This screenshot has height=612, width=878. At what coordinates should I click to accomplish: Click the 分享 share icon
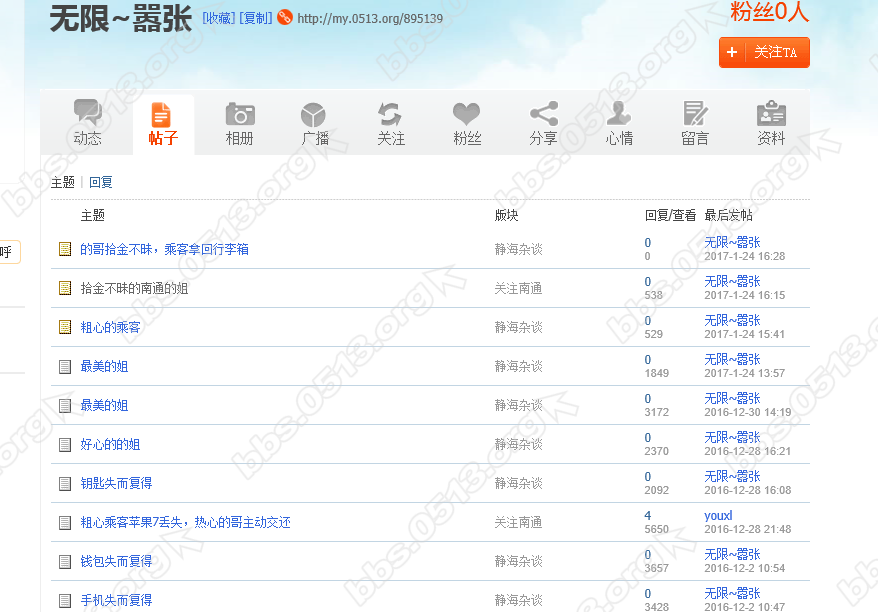[x=543, y=114]
